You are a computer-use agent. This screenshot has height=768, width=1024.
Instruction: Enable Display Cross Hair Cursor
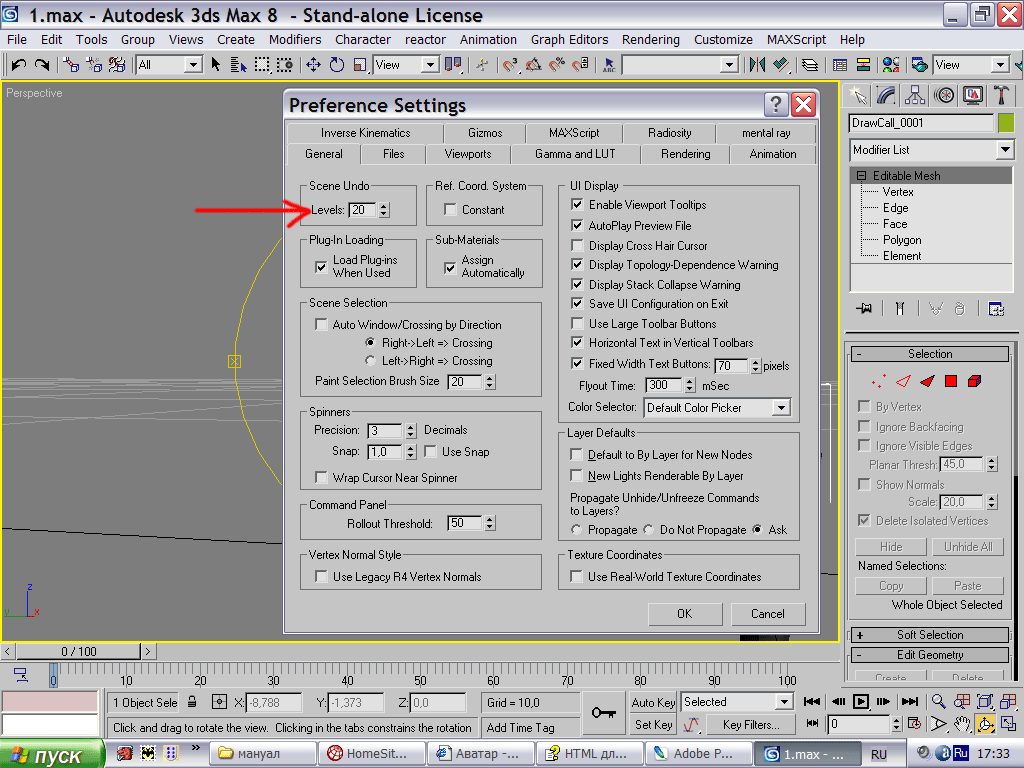tap(577, 246)
